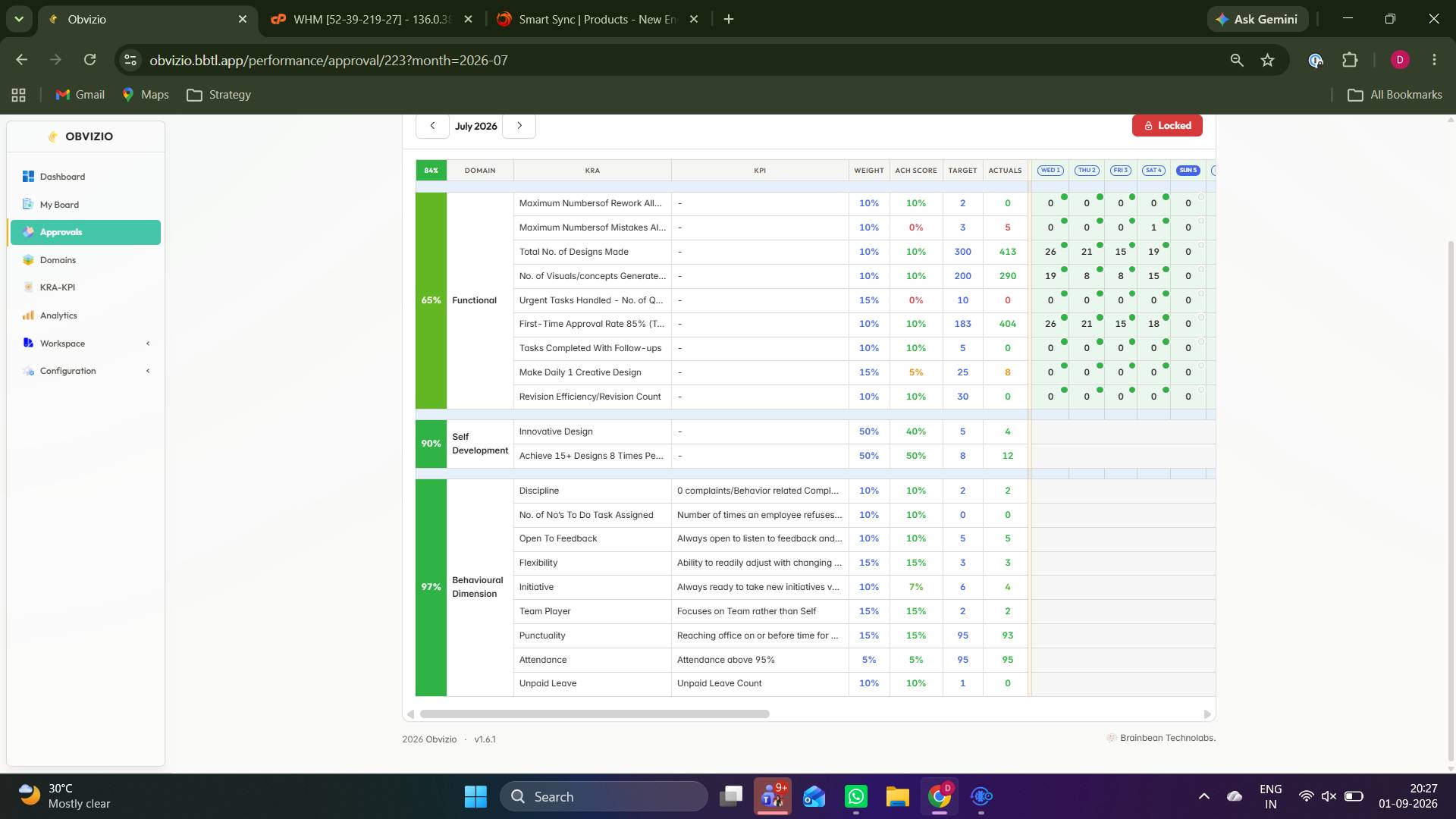Click the browser address bar URL

tap(328, 60)
